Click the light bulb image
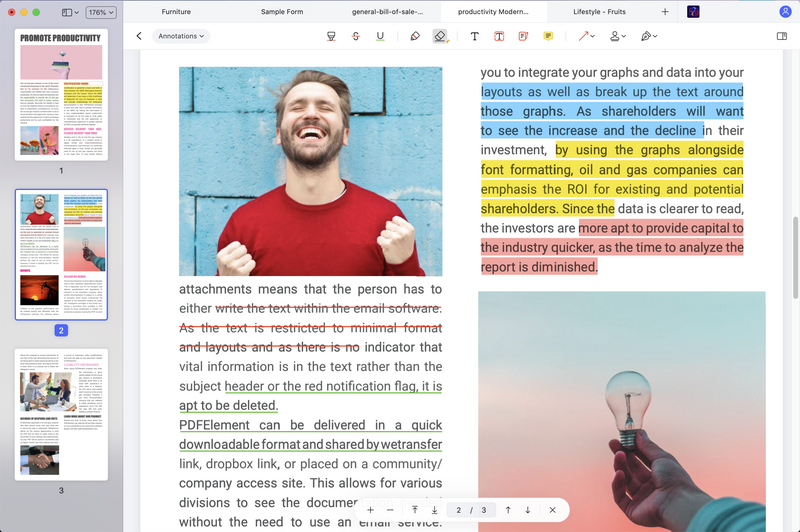800x532 pixels. [x=621, y=412]
